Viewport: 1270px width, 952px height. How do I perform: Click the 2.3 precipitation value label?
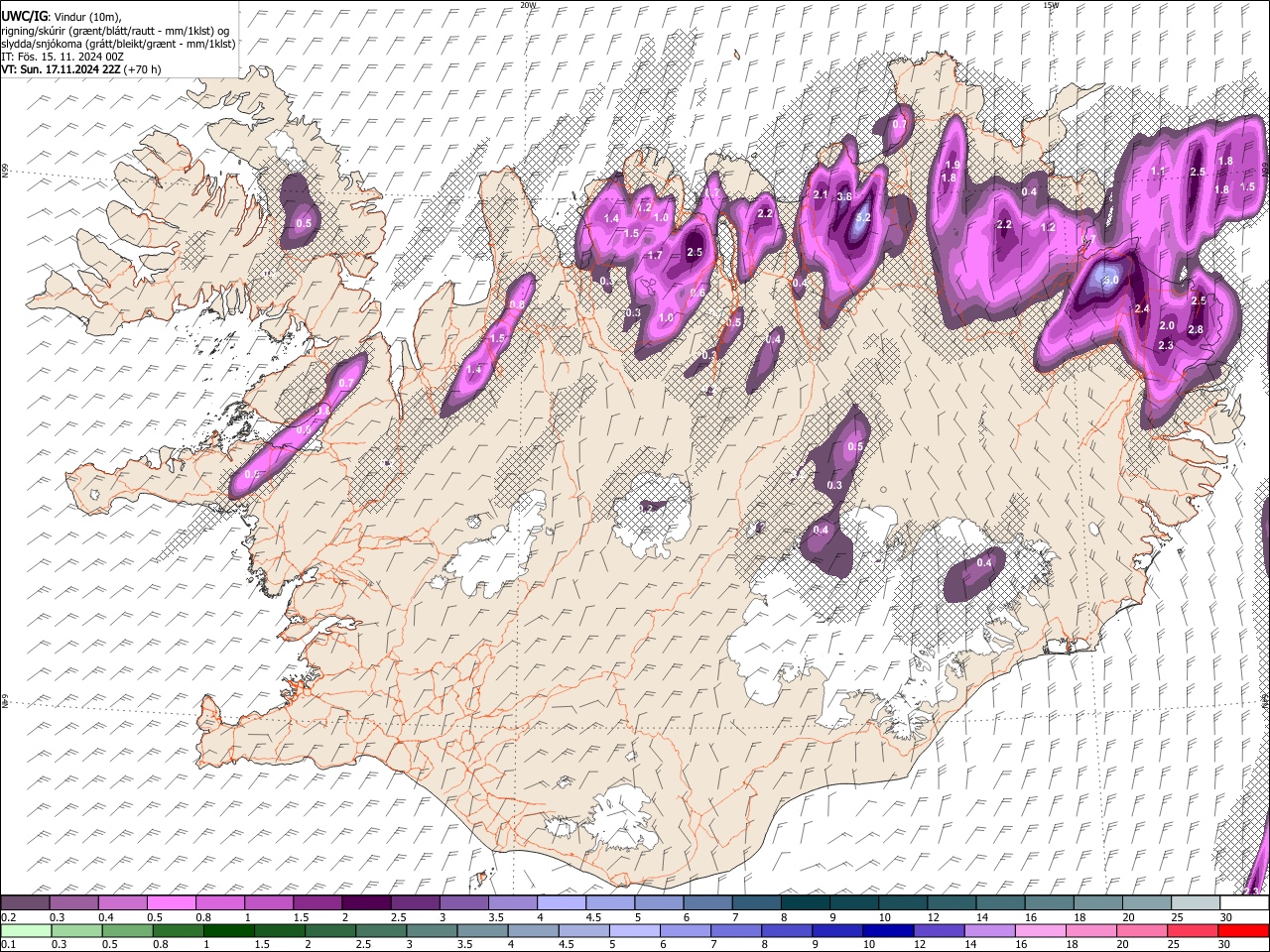pyautogui.click(x=1166, y=346)
